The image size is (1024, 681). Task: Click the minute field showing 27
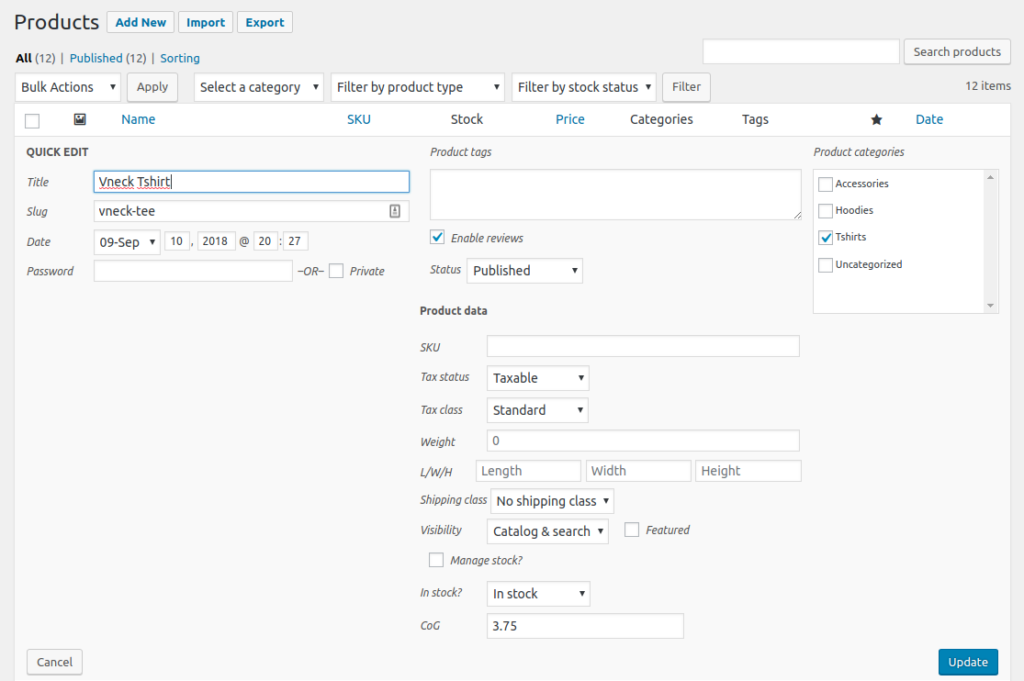[295, 241]
